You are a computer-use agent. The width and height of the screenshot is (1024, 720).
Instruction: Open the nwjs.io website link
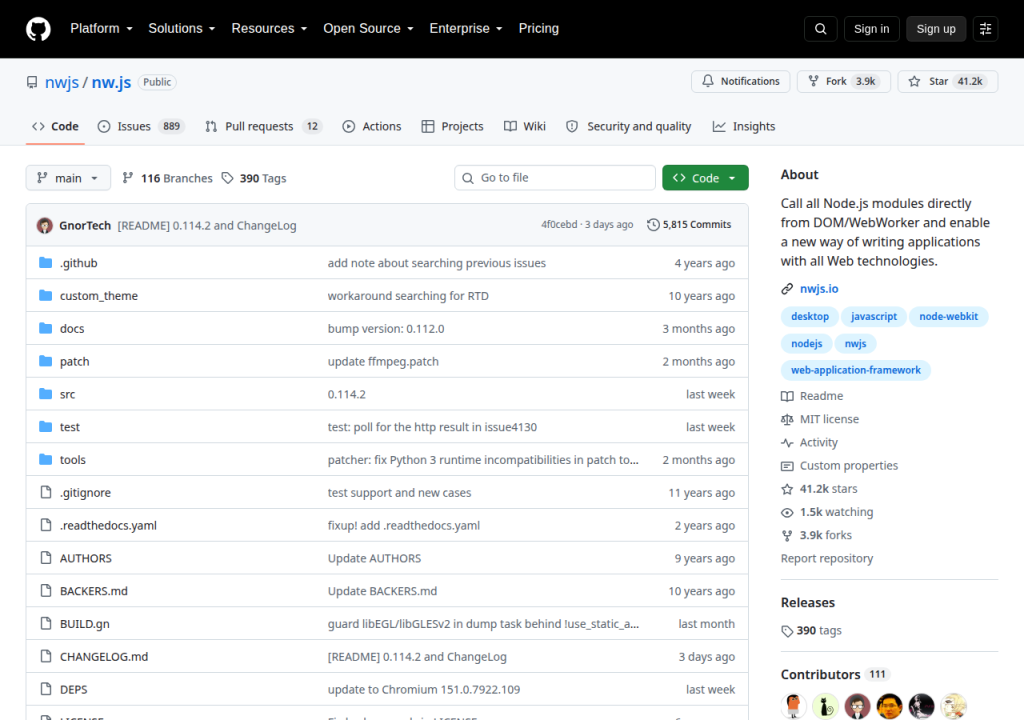(x=819, y=289)
